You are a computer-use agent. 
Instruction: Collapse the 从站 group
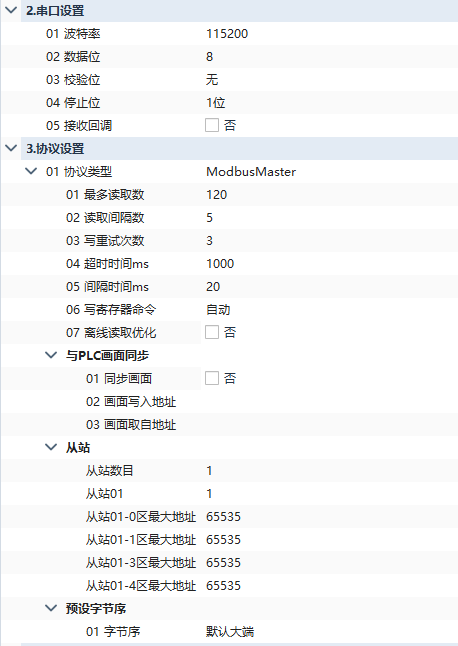click(51, 447)
